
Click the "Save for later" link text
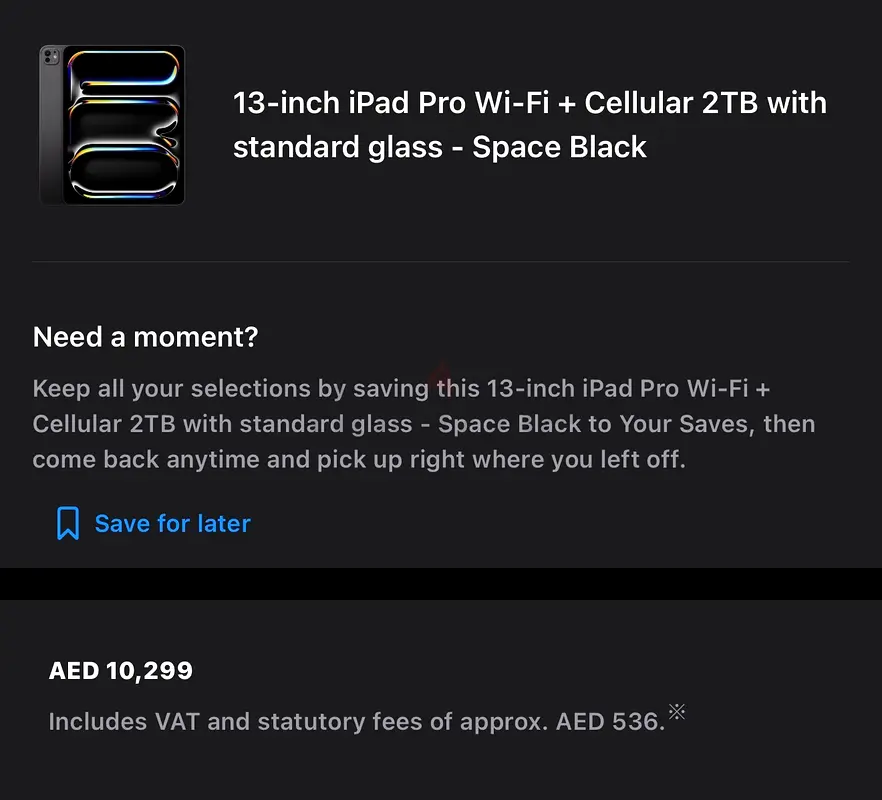(x=172, y=523)
